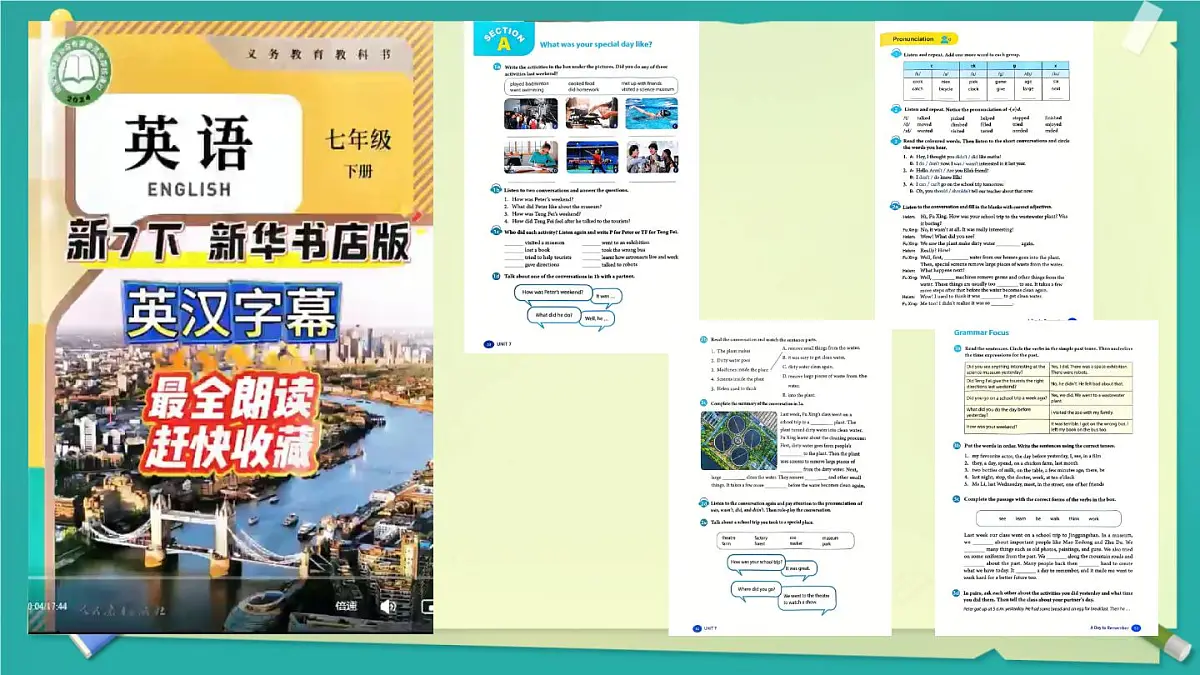Click the 'How was your school trip?' speech bubble
1200x675 pixels.
coord(756,562)
